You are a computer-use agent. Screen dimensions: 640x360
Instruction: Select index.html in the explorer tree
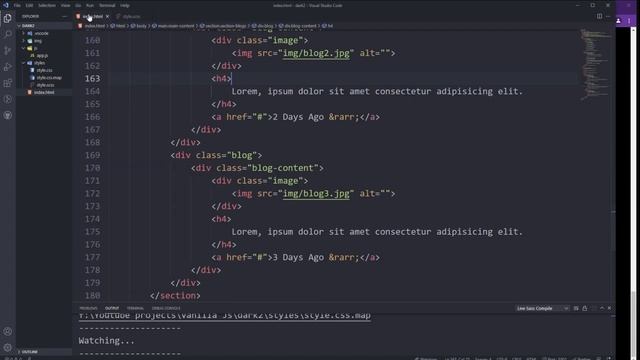[x=44, y=92]
